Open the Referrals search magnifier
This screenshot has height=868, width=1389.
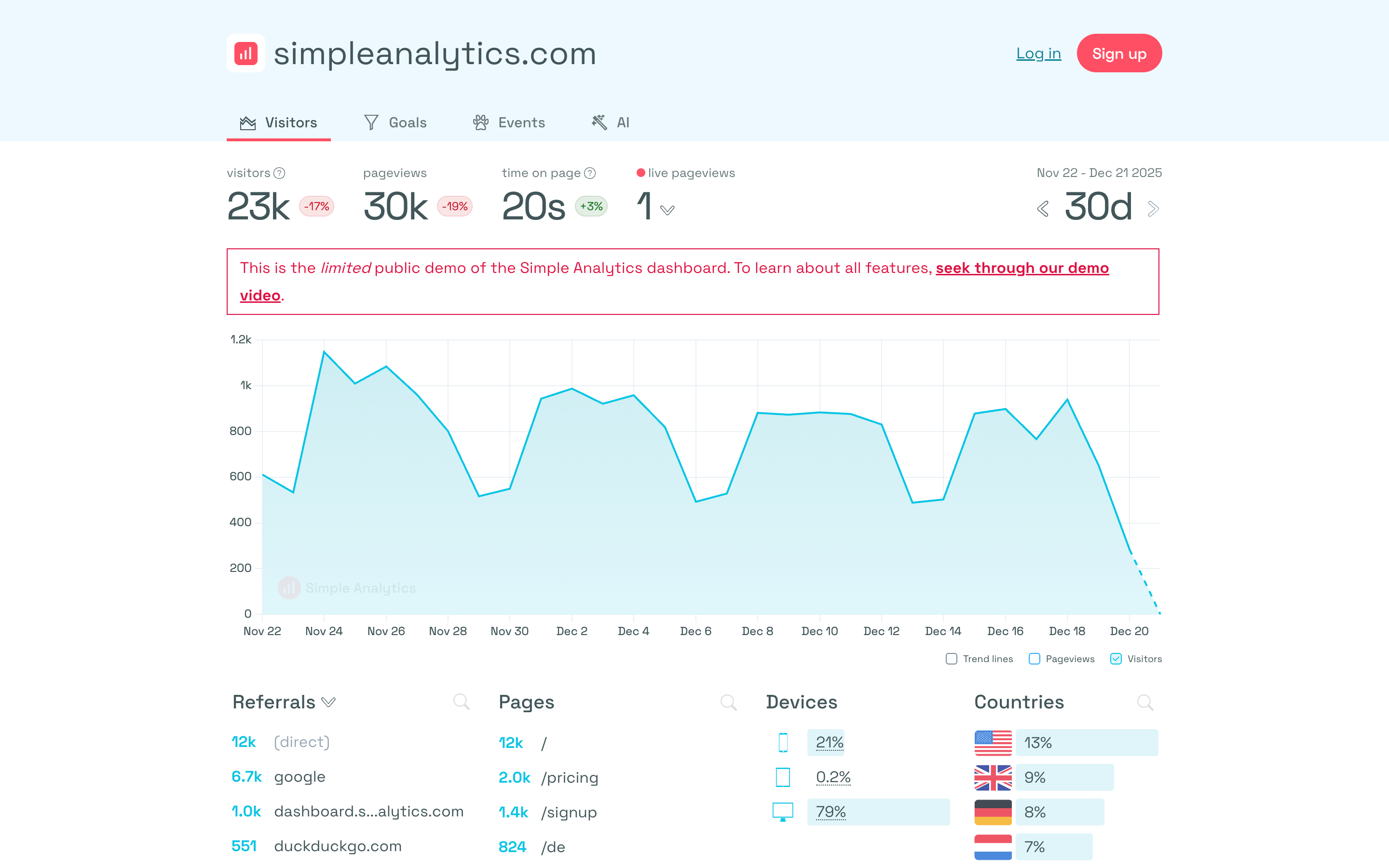pos(461,702)
